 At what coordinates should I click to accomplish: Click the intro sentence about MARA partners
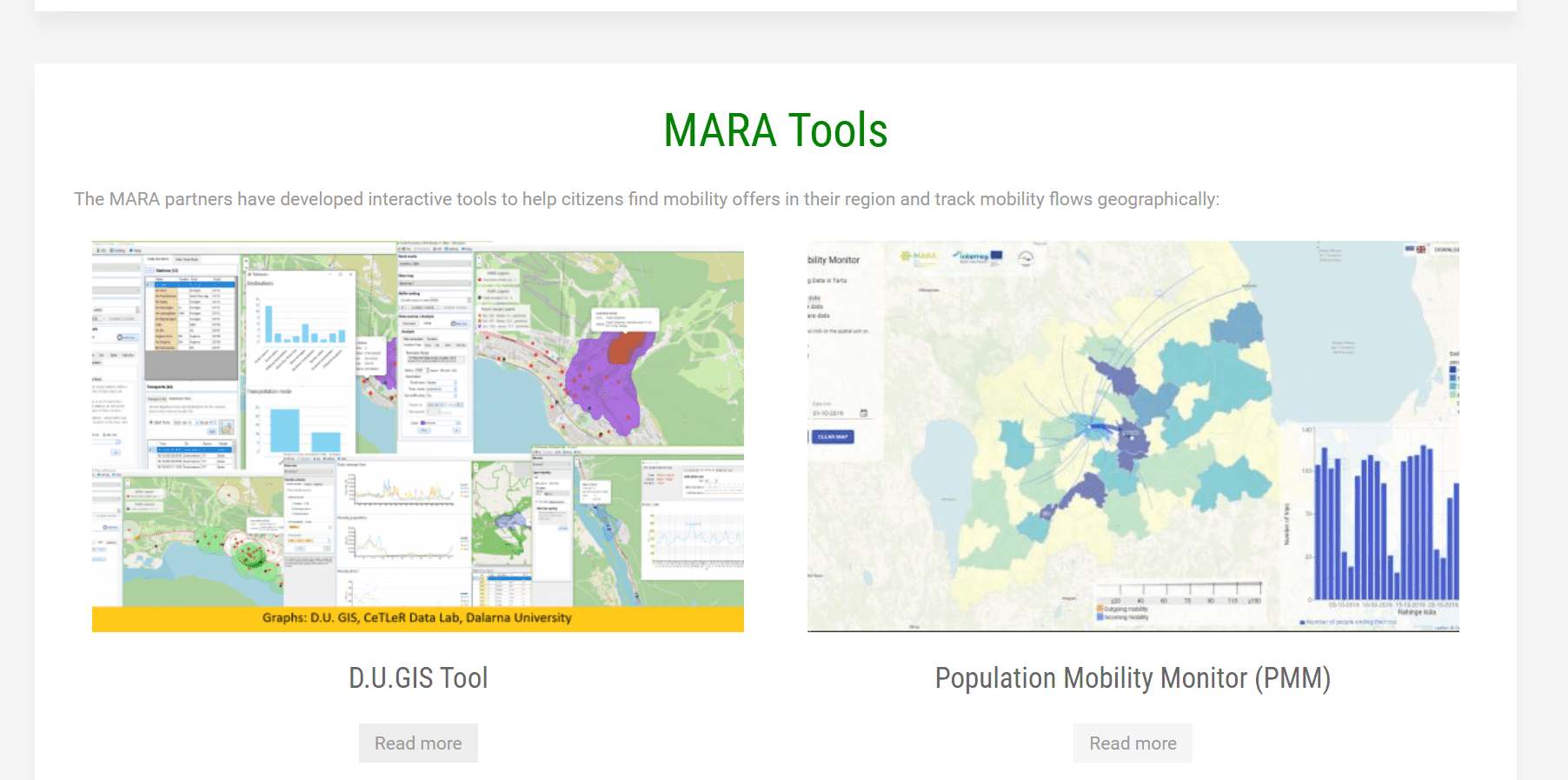[x=647, y=199]
